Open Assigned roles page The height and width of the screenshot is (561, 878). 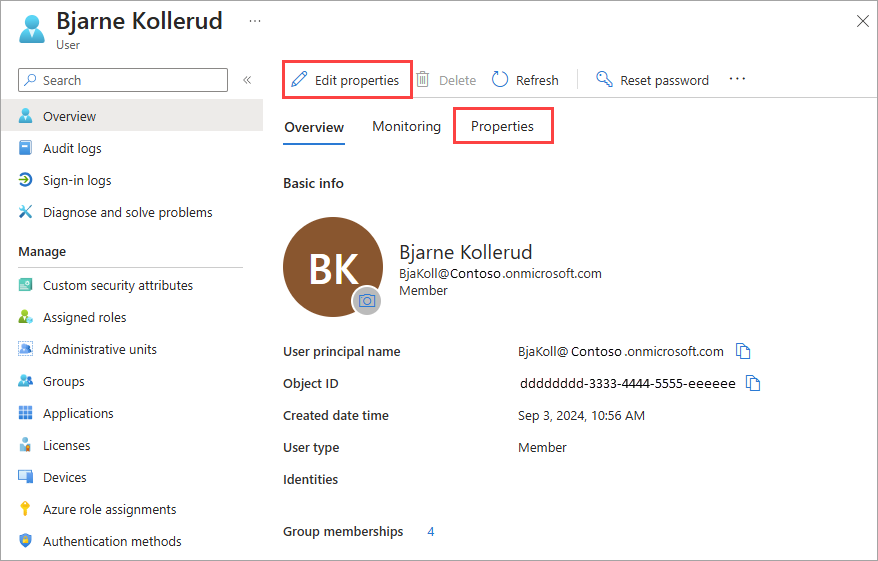(x=132, y=317)
